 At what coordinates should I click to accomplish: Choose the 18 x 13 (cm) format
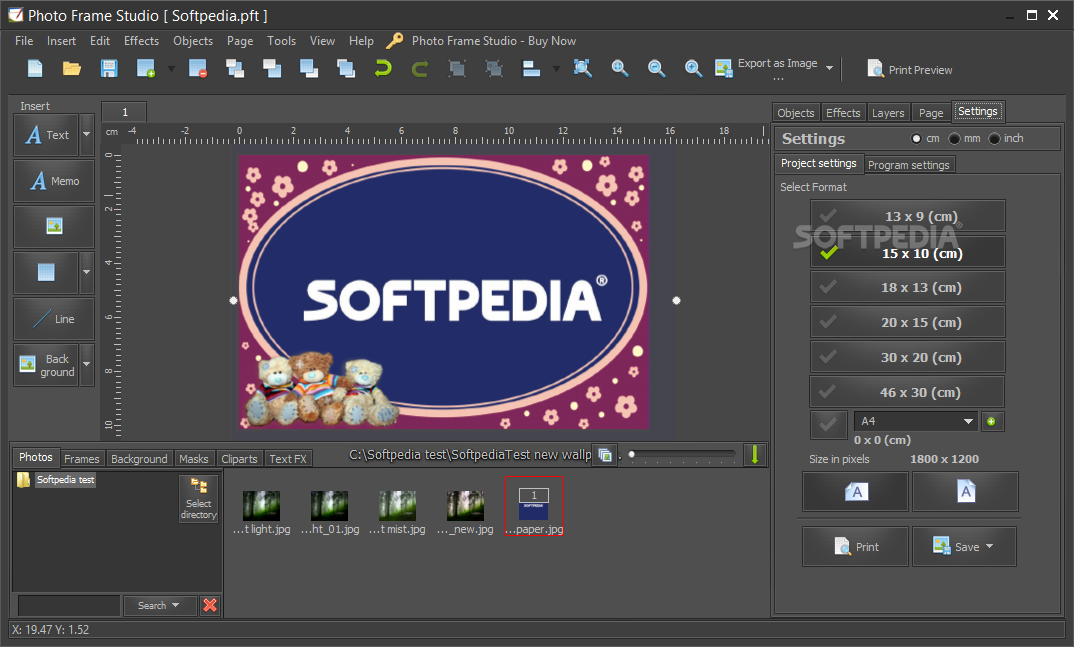[908, 288]
